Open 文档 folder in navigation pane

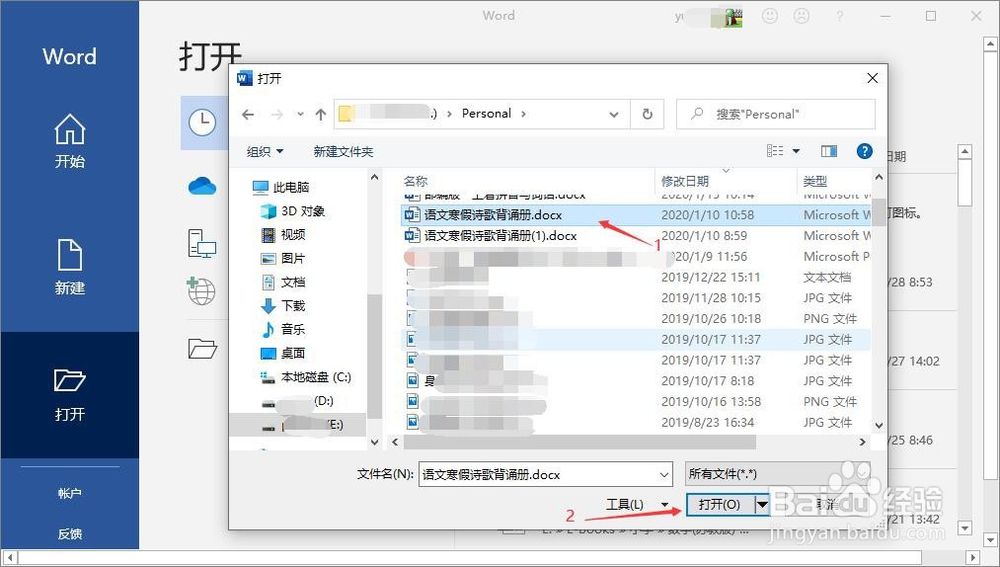[283, 282]
